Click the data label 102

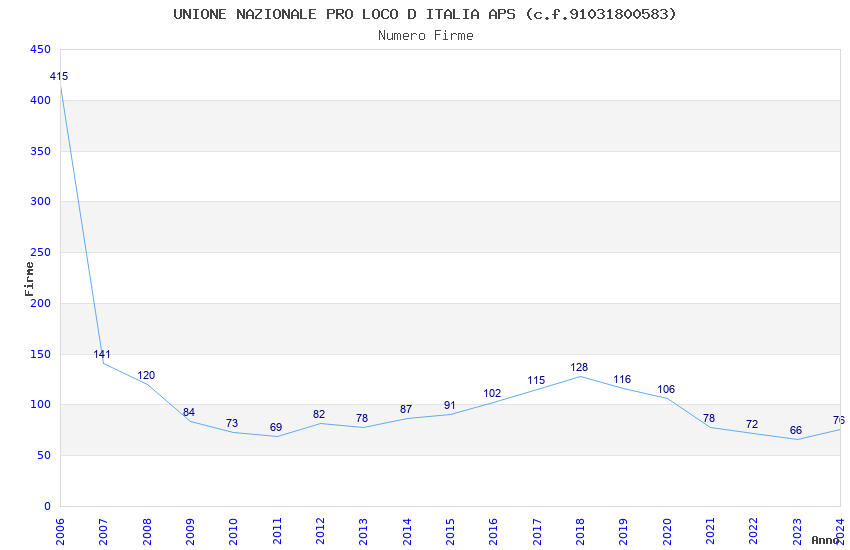492,393
